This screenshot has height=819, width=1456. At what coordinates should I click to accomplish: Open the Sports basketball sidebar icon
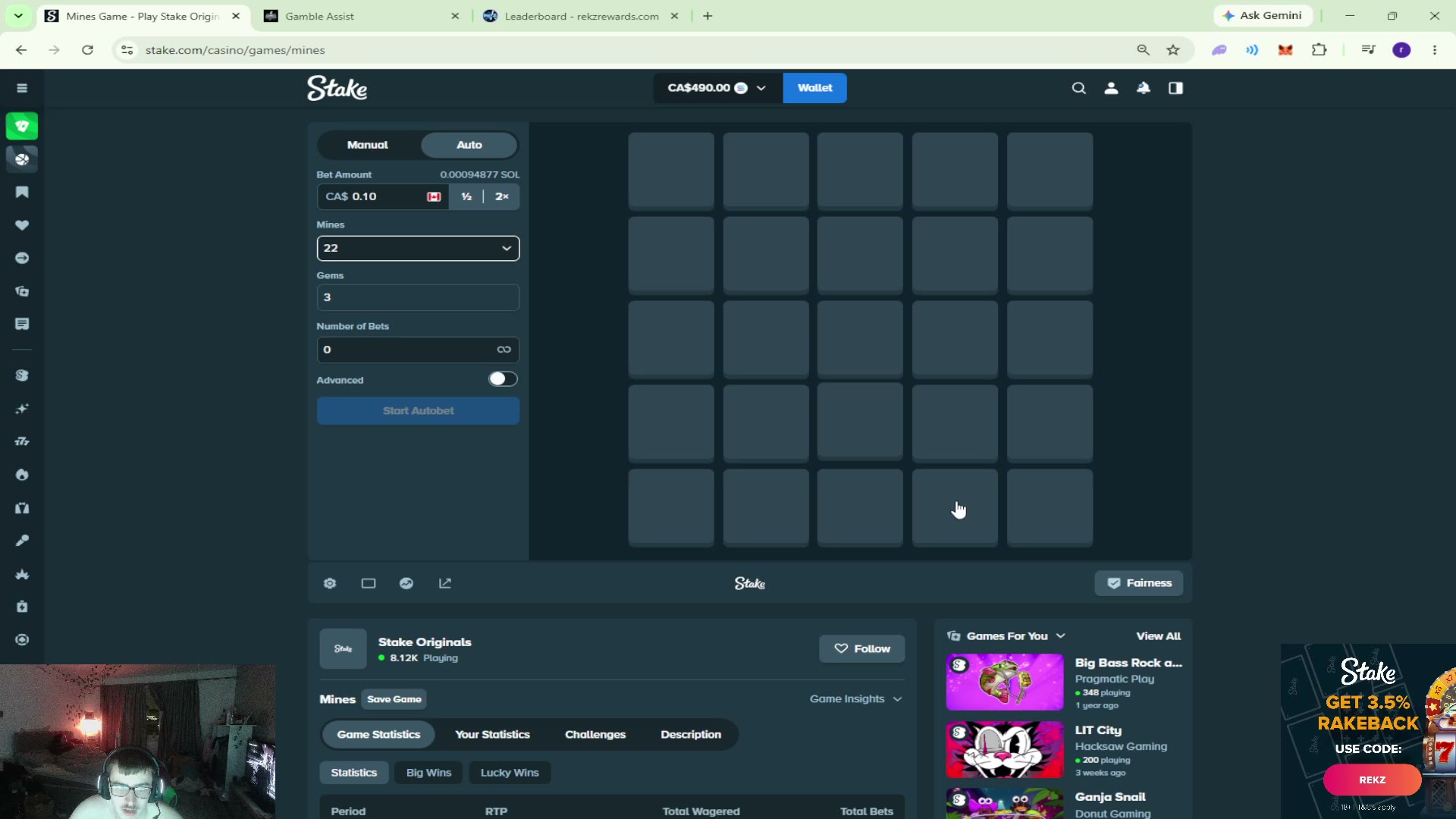pos(22,159)
